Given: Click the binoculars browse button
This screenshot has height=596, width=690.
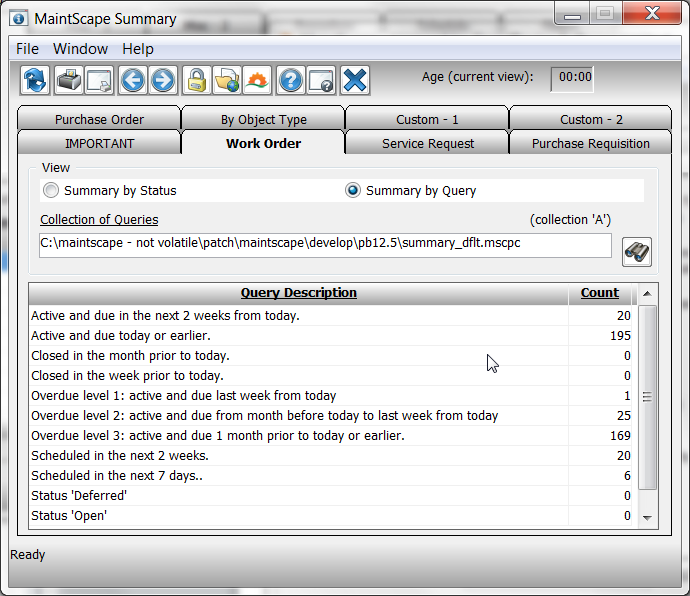Looking at the screenshot, I should (637, 252).
